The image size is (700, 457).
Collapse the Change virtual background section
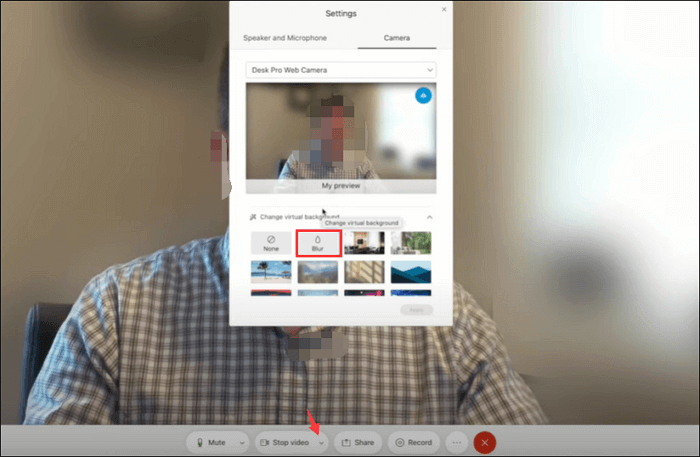[x=429, y=217]
